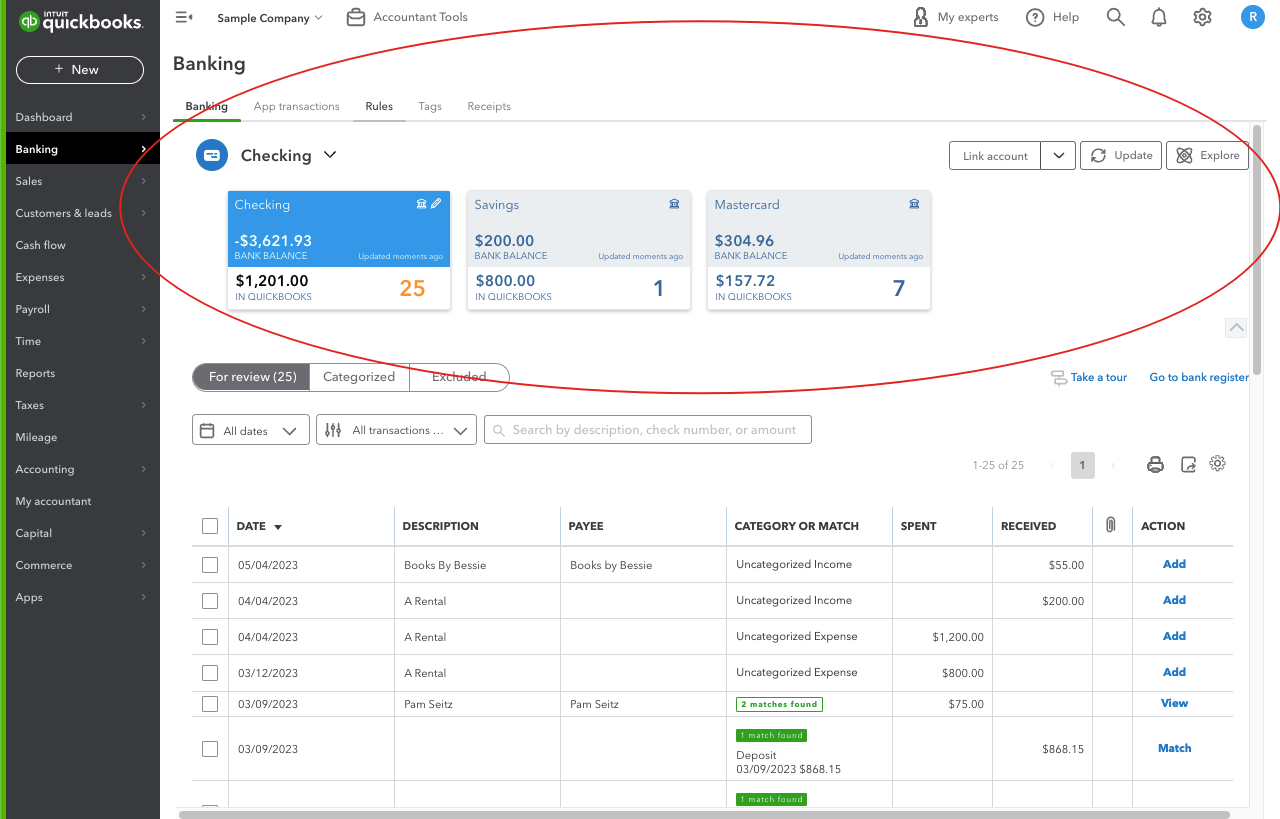Open the Excluded tab
1280x819 pixels.
click(459, 377)
